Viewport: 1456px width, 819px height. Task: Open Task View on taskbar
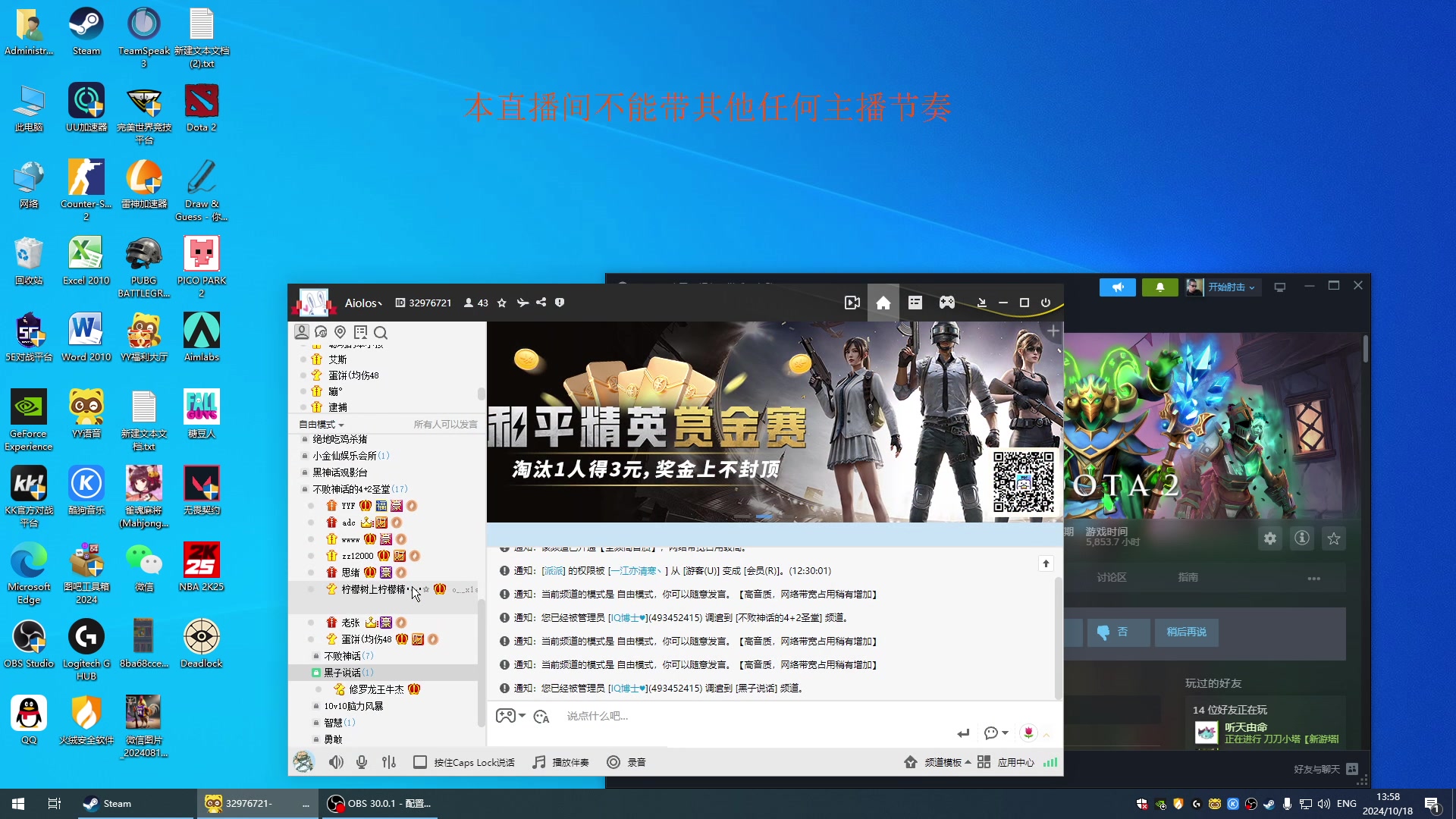(x=55, y=804)
